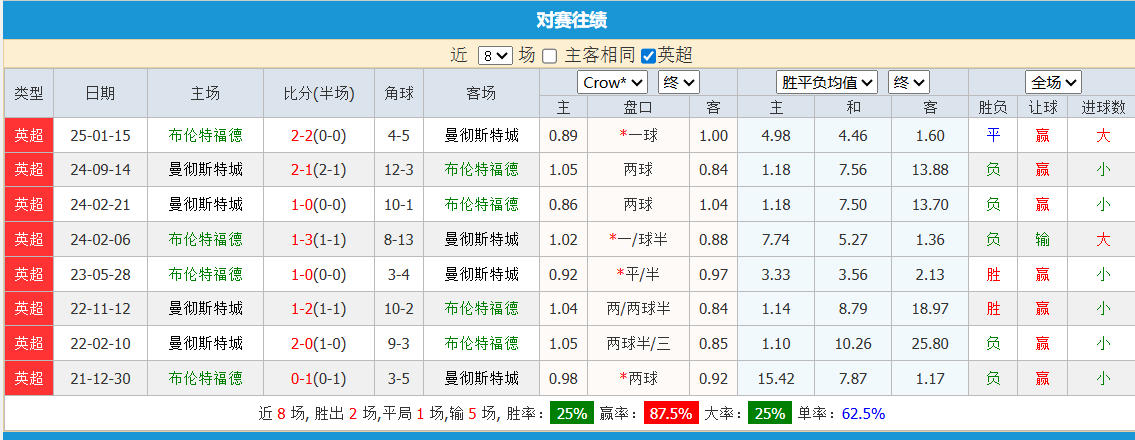Uncheck the 英超 league filter checkbox
Viewport: 1135px width, 440px height.
coord(648,56)
